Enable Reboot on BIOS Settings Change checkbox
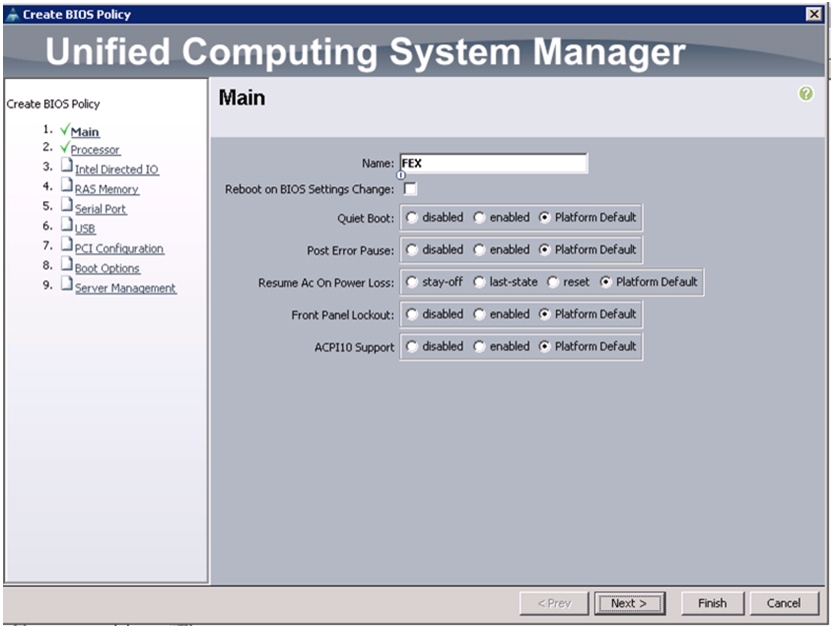Screen dimensions: 835x644 (410, 189)
